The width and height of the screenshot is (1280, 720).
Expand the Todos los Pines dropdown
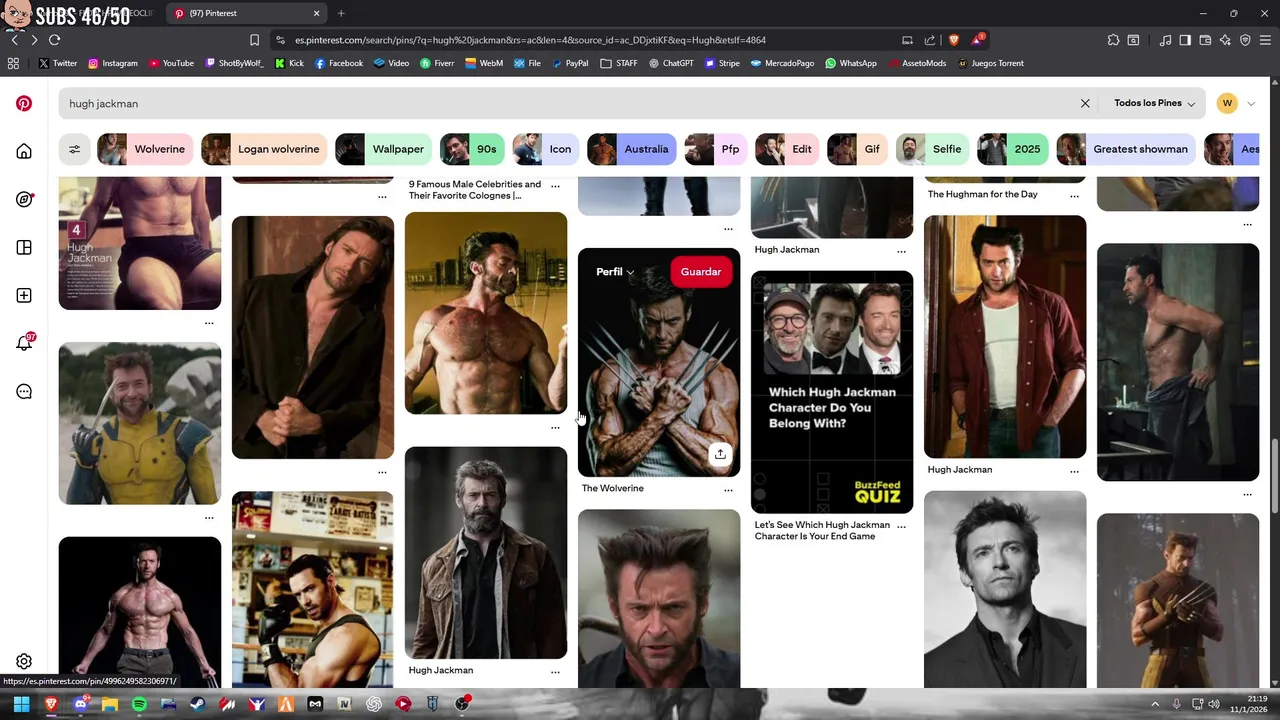[1154, 103]
